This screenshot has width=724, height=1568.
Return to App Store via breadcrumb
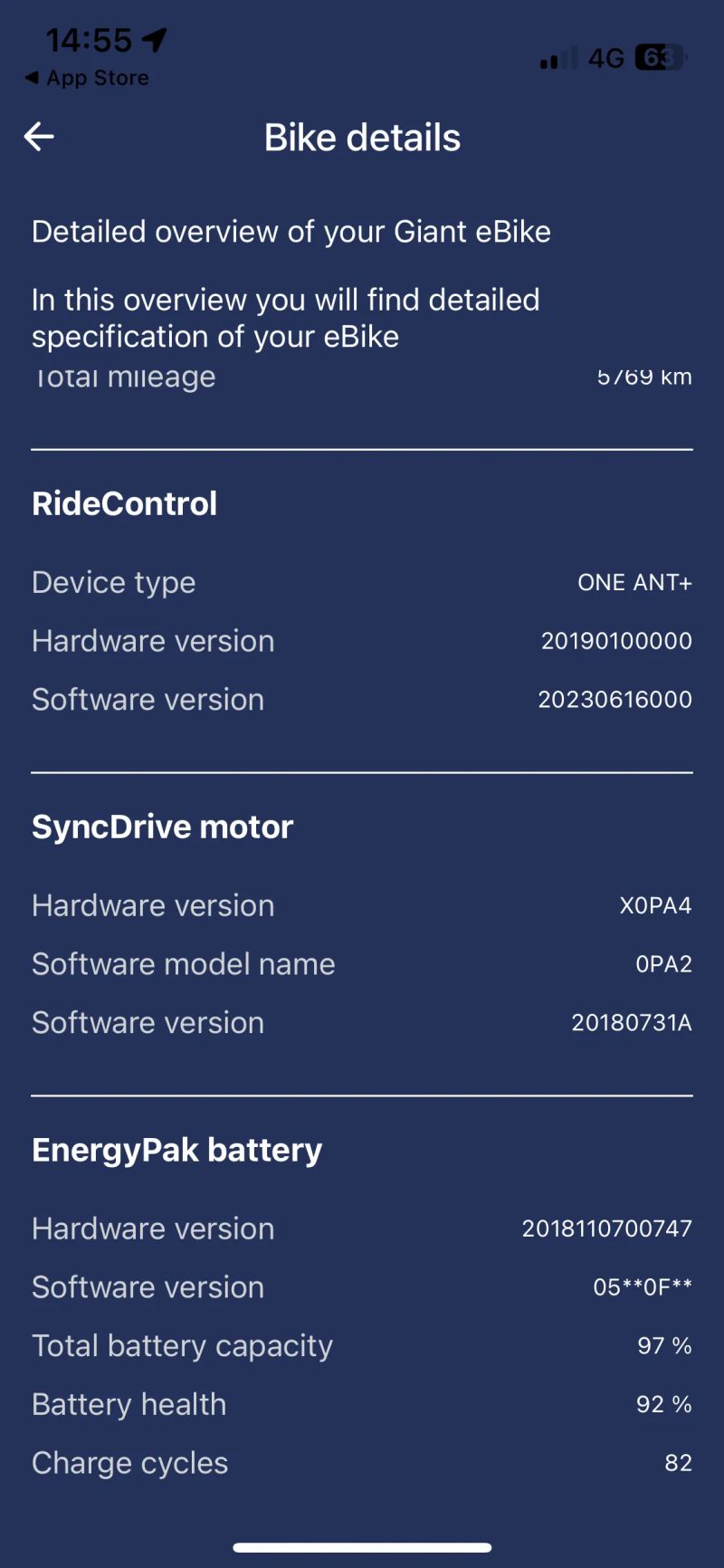click(88, 79)
